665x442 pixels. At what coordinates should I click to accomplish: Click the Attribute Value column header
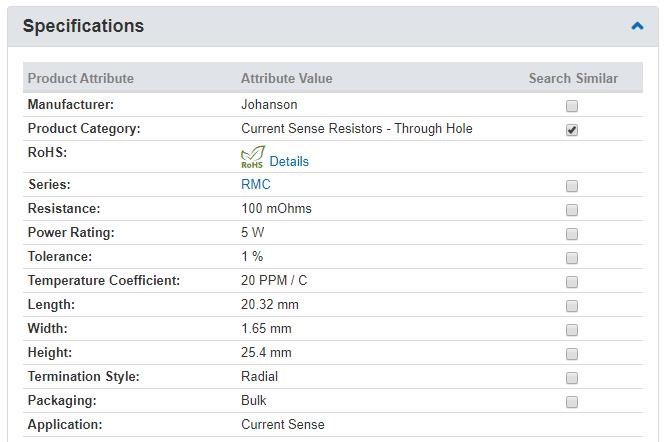point(287,78)
